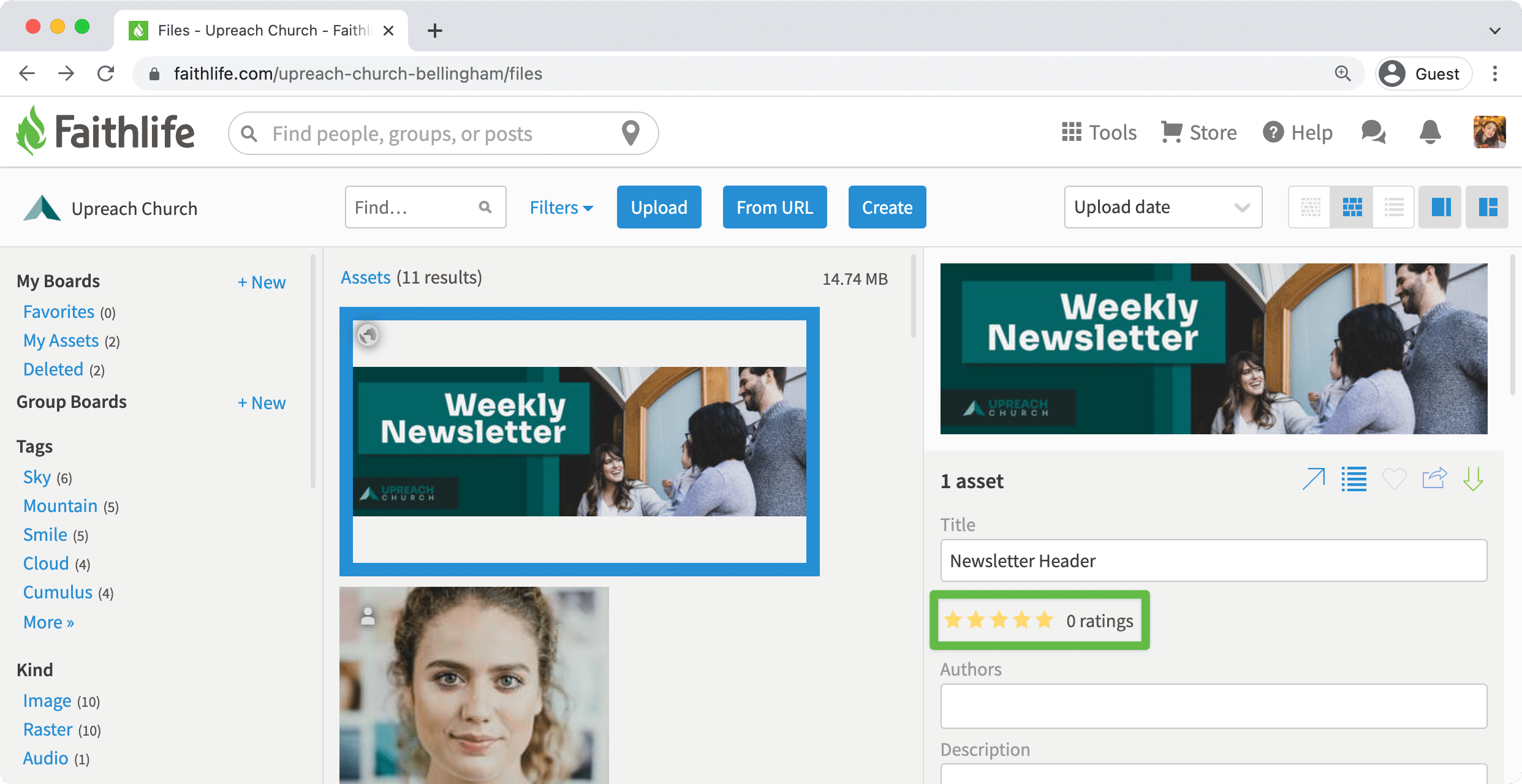Screen dimensions: 1522x784
Task: Click the Upreach Church group logo
Action: pos(41,208)
